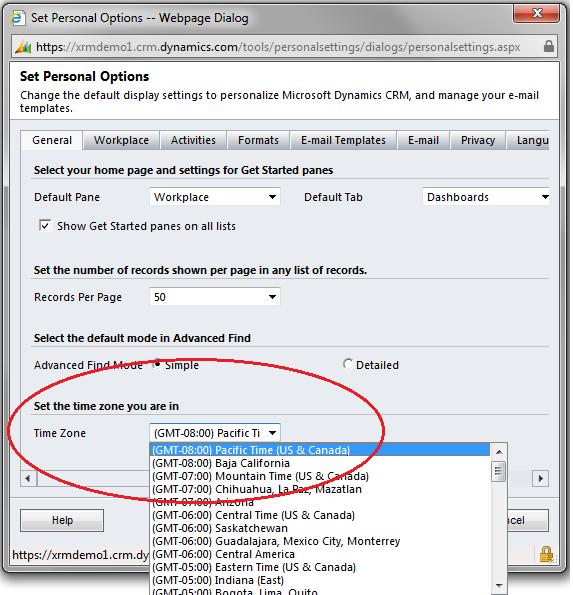
Task: Select Central Time (US & Canada)
Action: click(x=320, y=515)
